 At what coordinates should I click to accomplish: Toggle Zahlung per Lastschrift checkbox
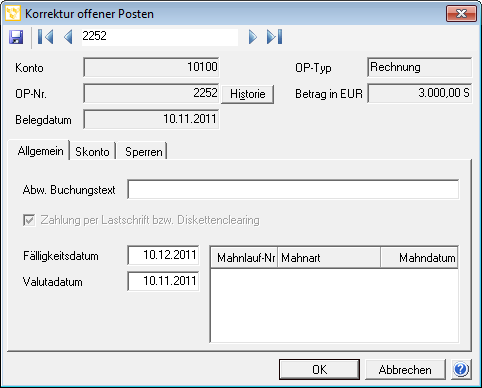coord(29,220)
